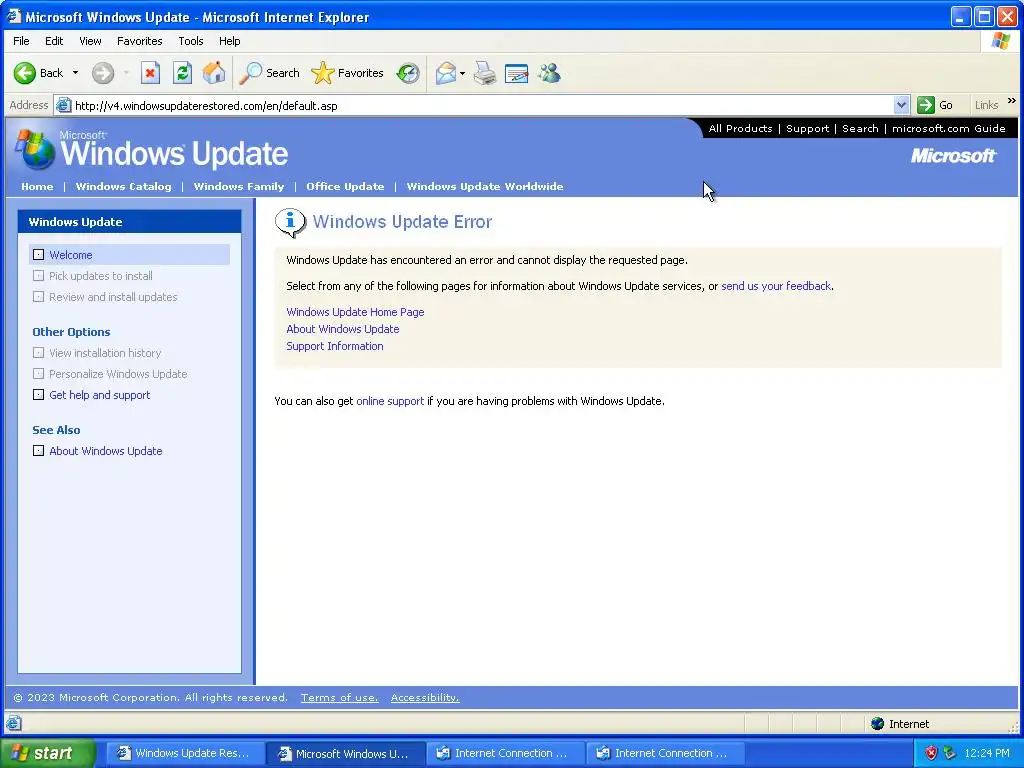
Task: Click the address bar URL field
Action: [x=483, y=105]
